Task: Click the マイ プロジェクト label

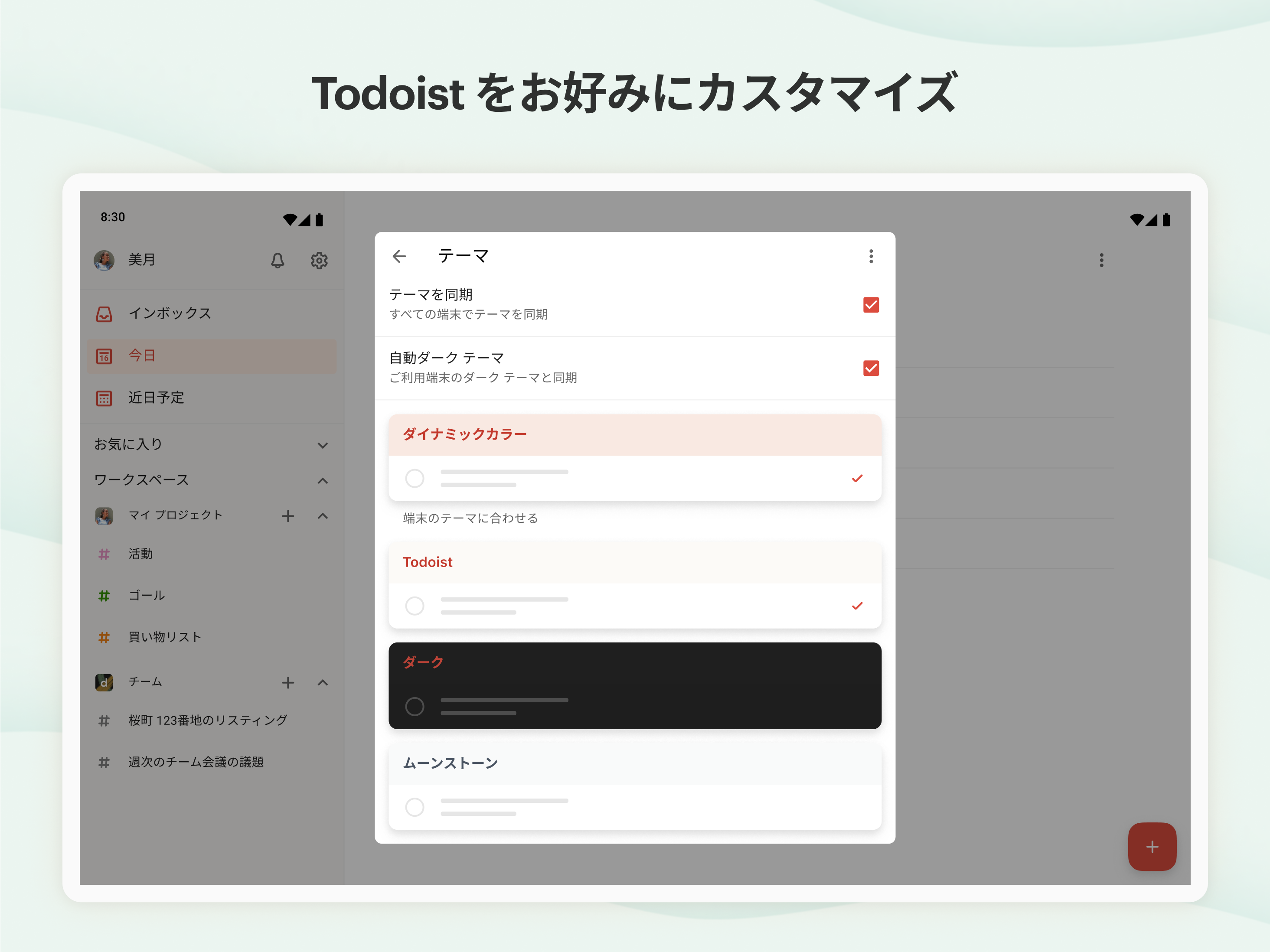Action: [x=175, y=515]
